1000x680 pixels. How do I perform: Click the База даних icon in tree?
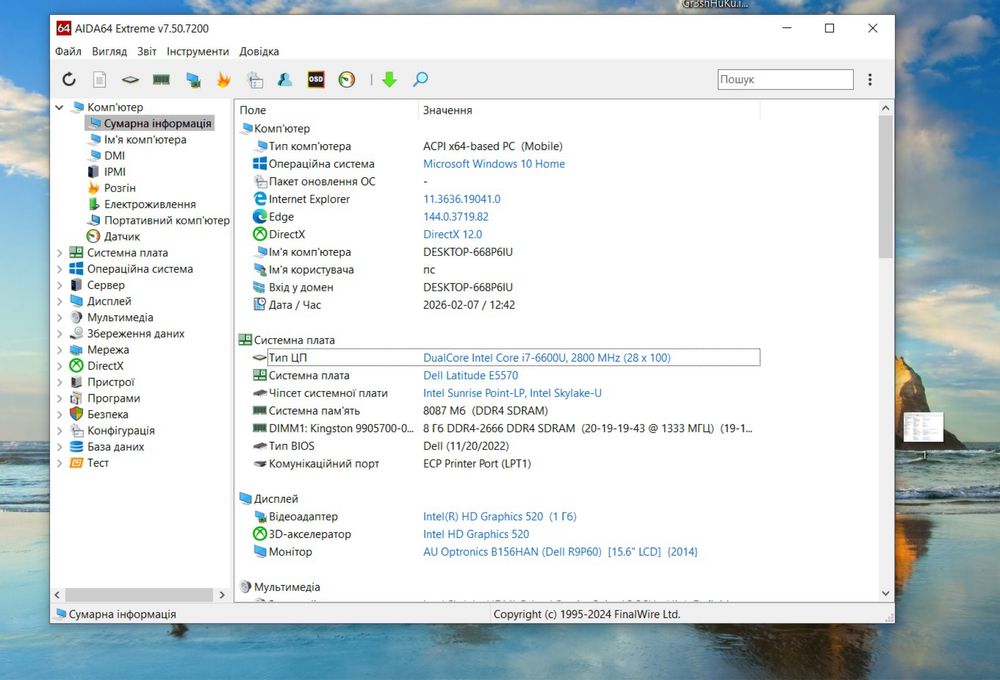pos(77,447)
